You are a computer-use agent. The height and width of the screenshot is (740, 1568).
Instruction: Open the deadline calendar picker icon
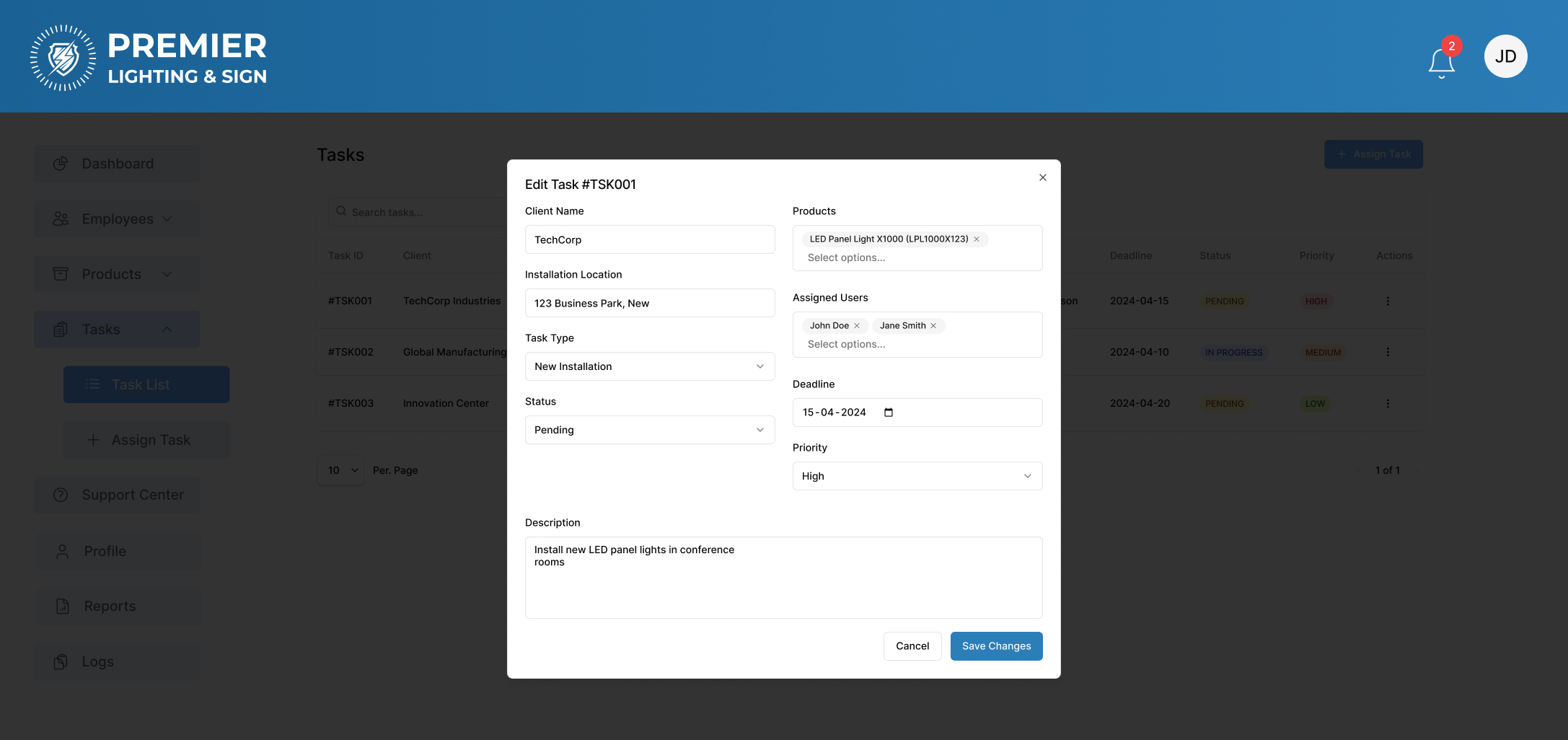[889, 413]
